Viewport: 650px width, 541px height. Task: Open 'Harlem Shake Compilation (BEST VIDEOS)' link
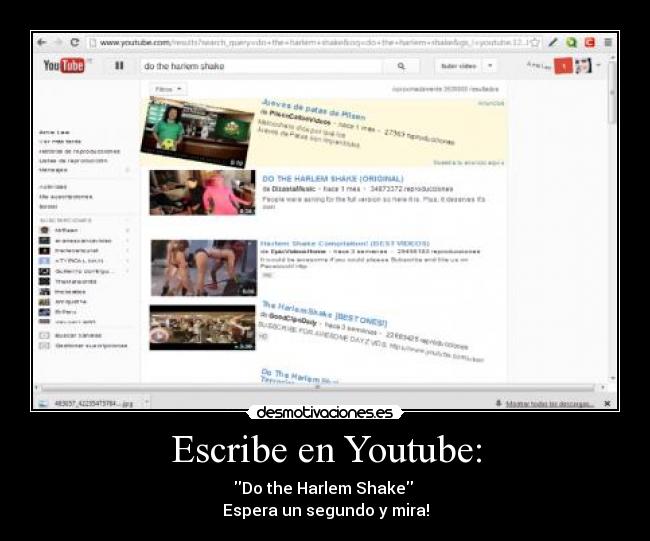click(x=344, y=243)
